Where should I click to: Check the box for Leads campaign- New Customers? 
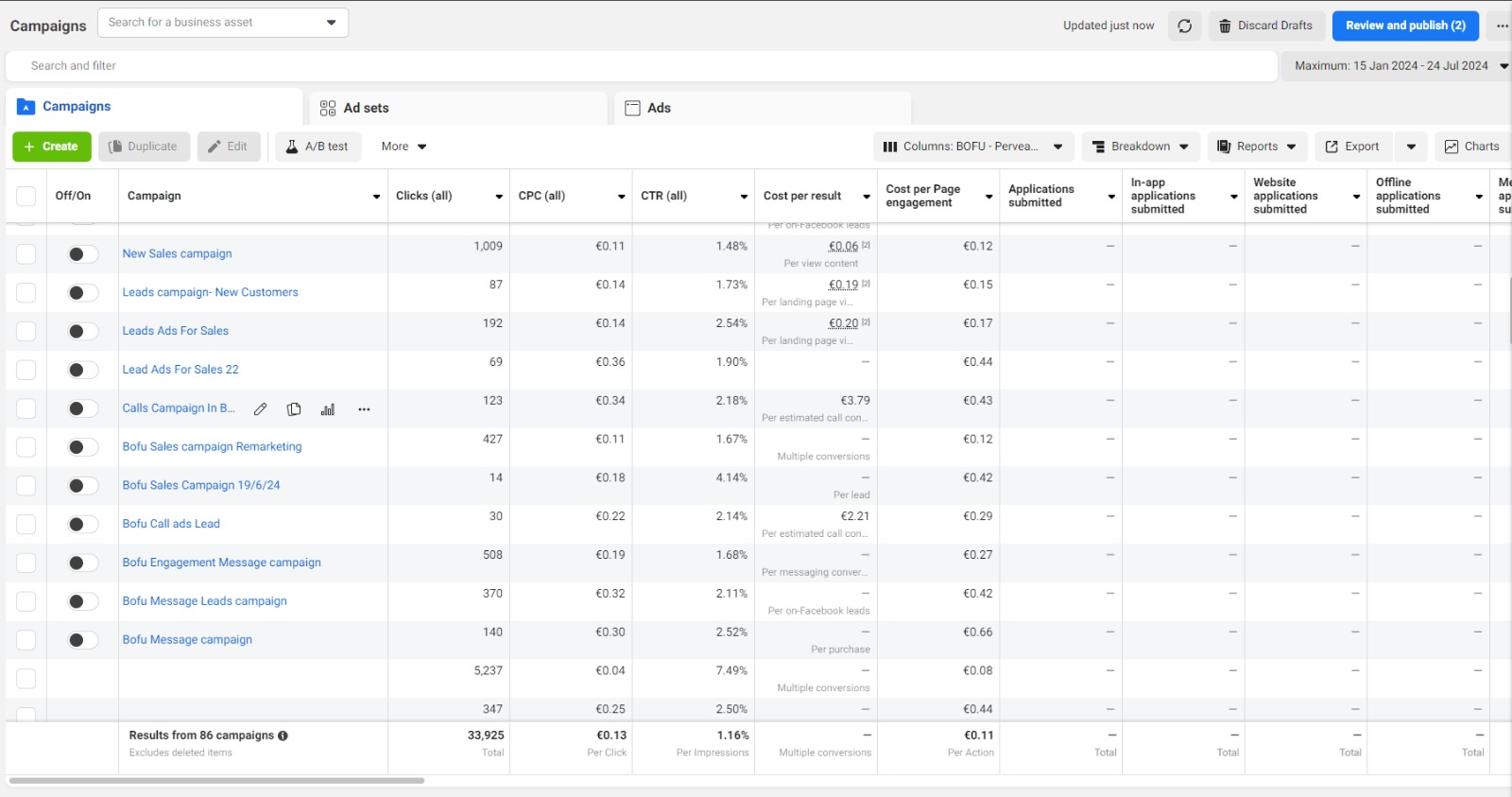(x=26, y=293)
